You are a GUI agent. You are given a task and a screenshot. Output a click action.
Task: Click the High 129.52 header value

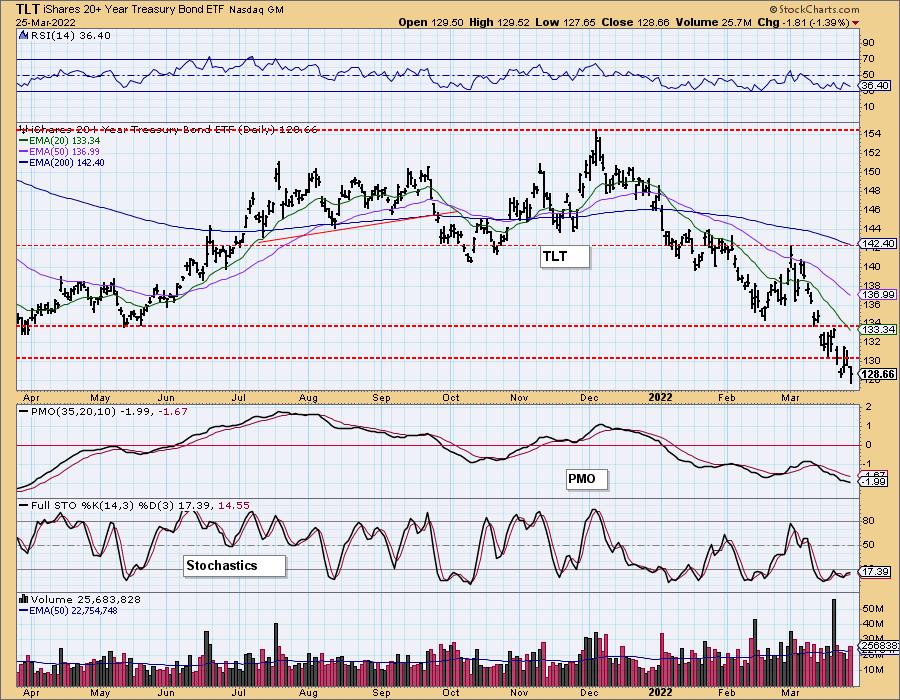(x=498, y=22)
